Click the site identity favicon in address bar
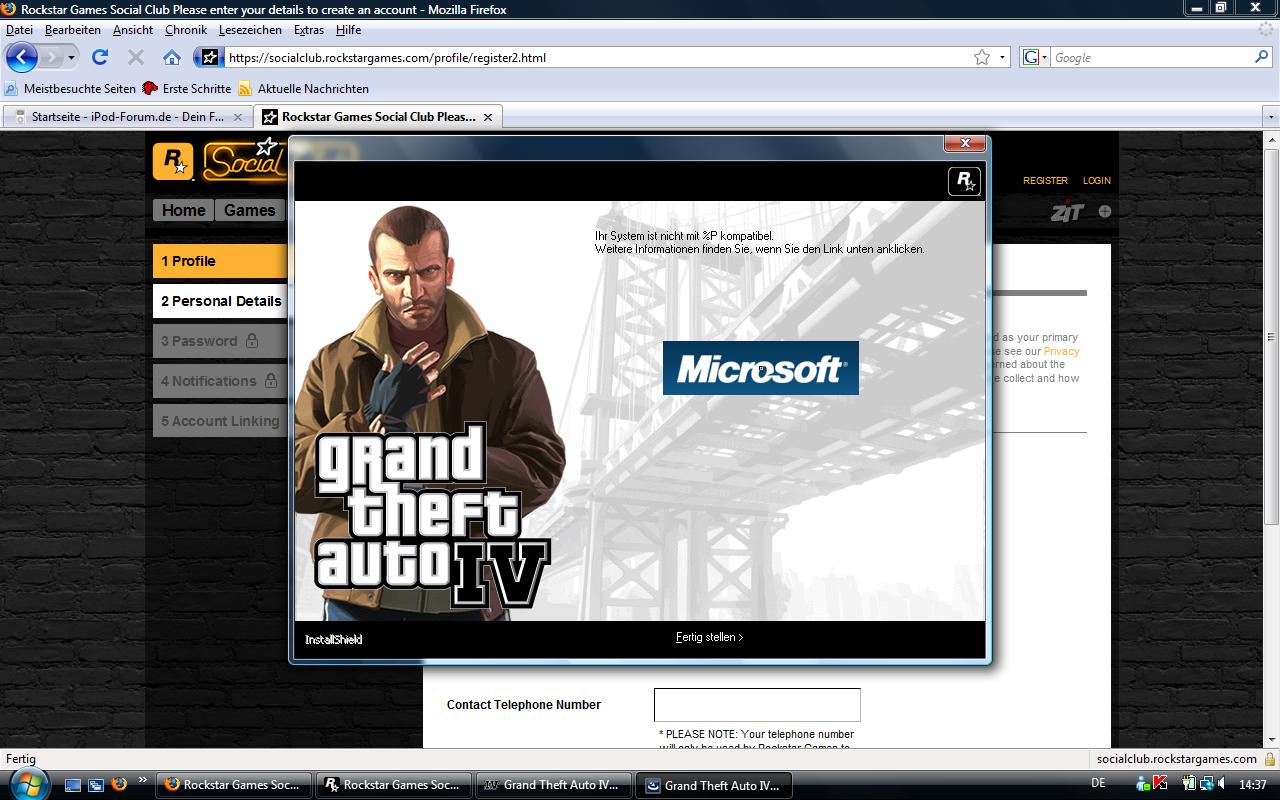1280x800 pixels. click(209, 57)
